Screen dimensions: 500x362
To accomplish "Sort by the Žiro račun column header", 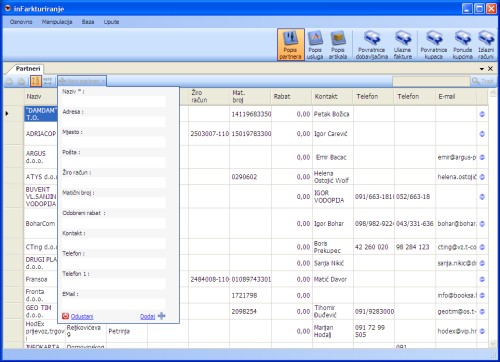I will [209, 96].
